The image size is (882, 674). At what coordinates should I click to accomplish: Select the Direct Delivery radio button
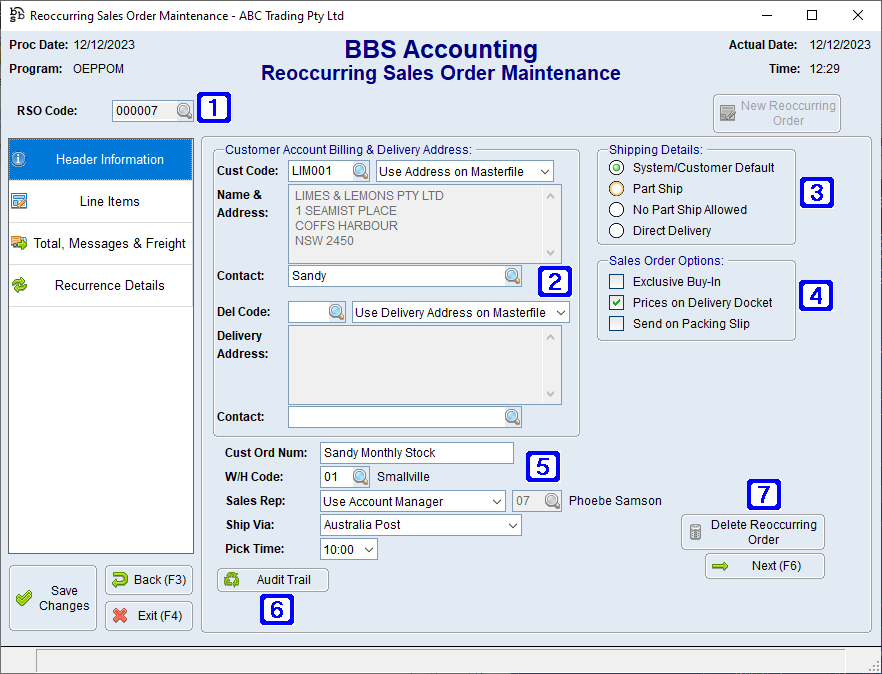(x=619, y=230)
